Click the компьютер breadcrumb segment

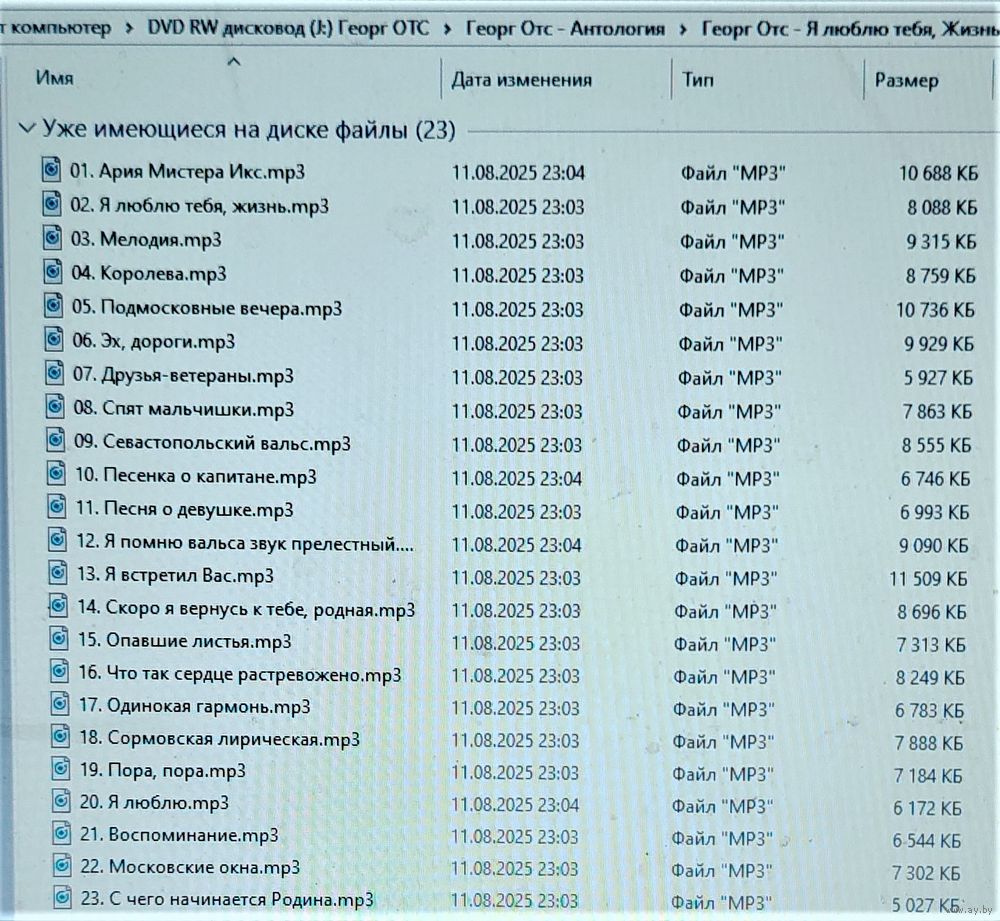[x=59, y=27]
